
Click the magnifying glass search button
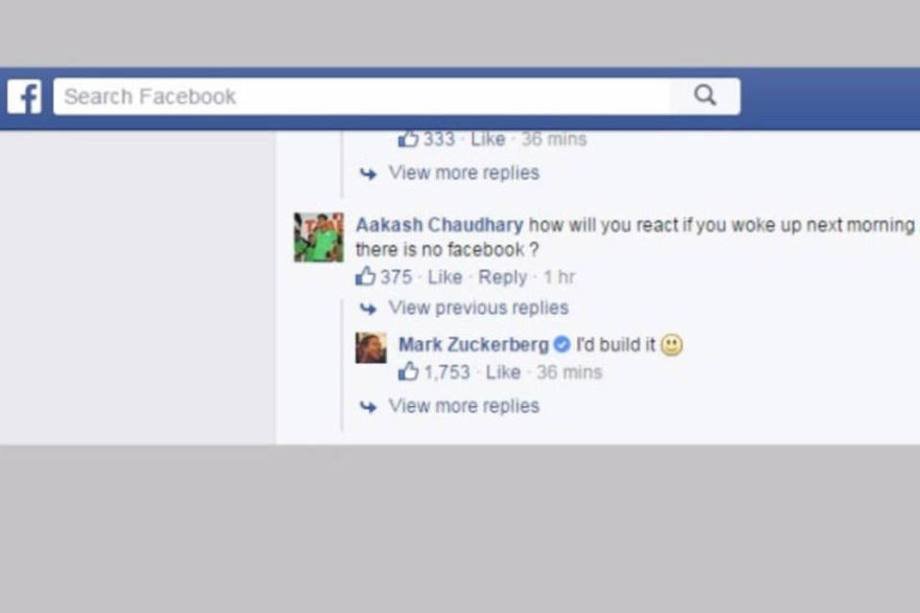[x=705, y=96]
